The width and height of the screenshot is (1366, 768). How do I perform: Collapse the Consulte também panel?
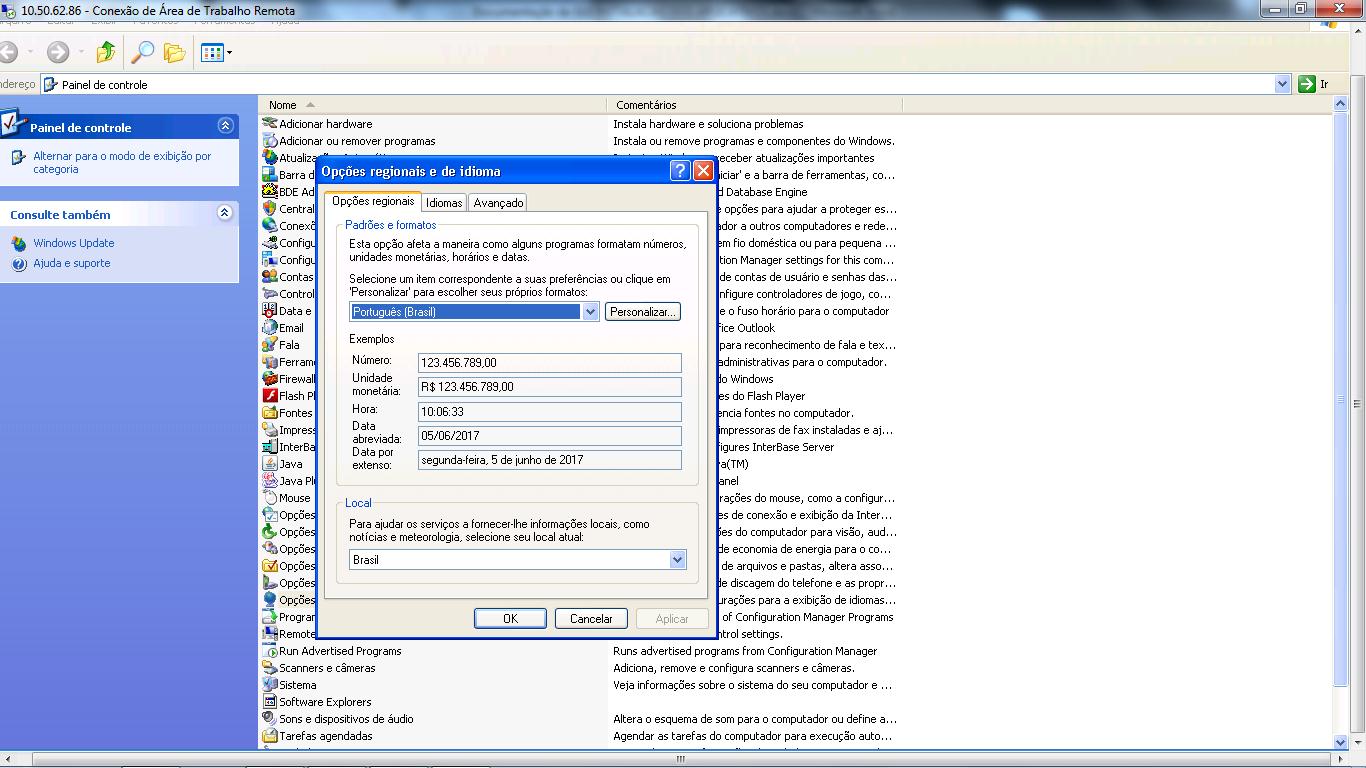click(225, 213)
